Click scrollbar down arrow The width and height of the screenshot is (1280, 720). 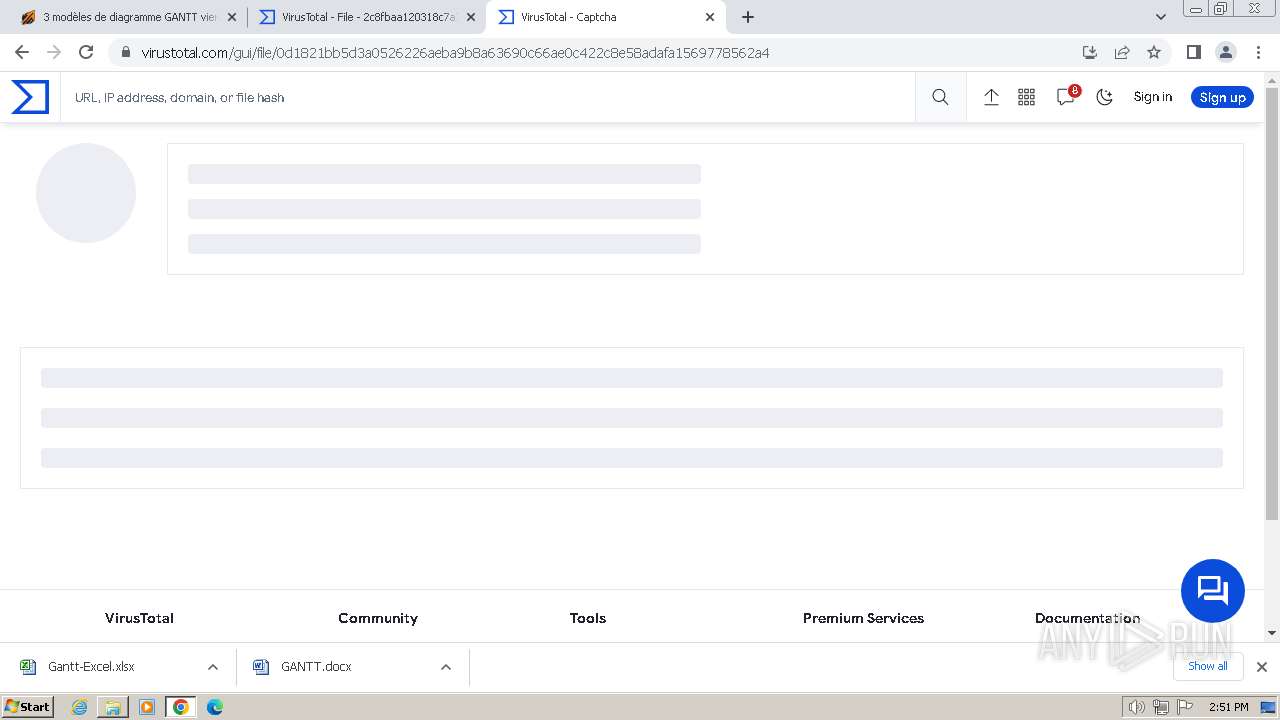[1272, 633]
